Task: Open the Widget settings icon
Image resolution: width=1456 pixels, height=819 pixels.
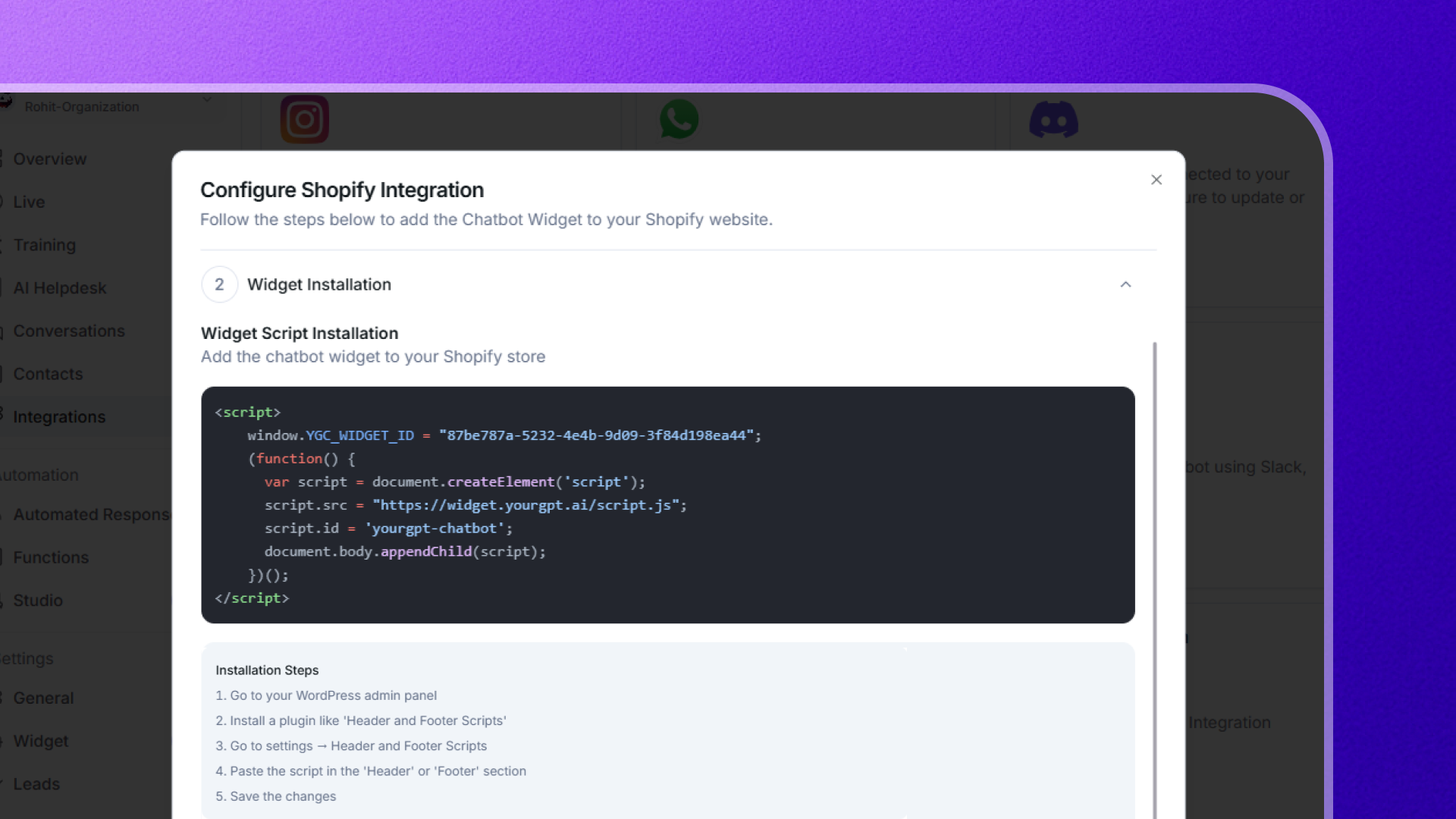Action: (4, 742)
